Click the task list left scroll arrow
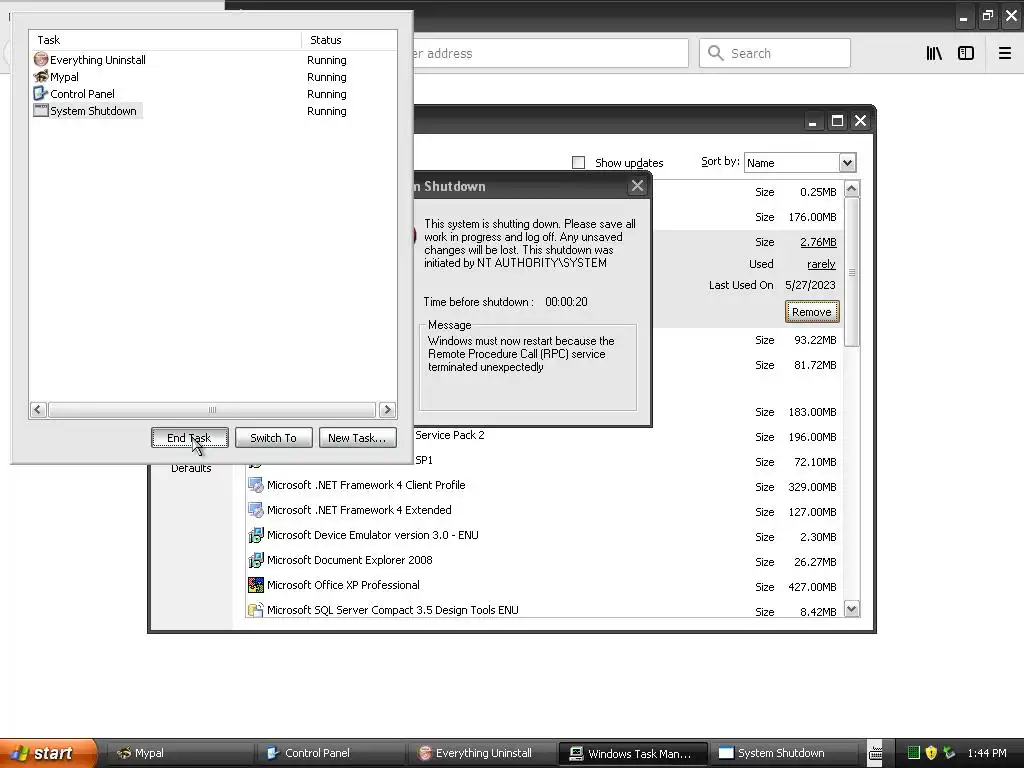1024x768 pixels. [x=38, y=409]
